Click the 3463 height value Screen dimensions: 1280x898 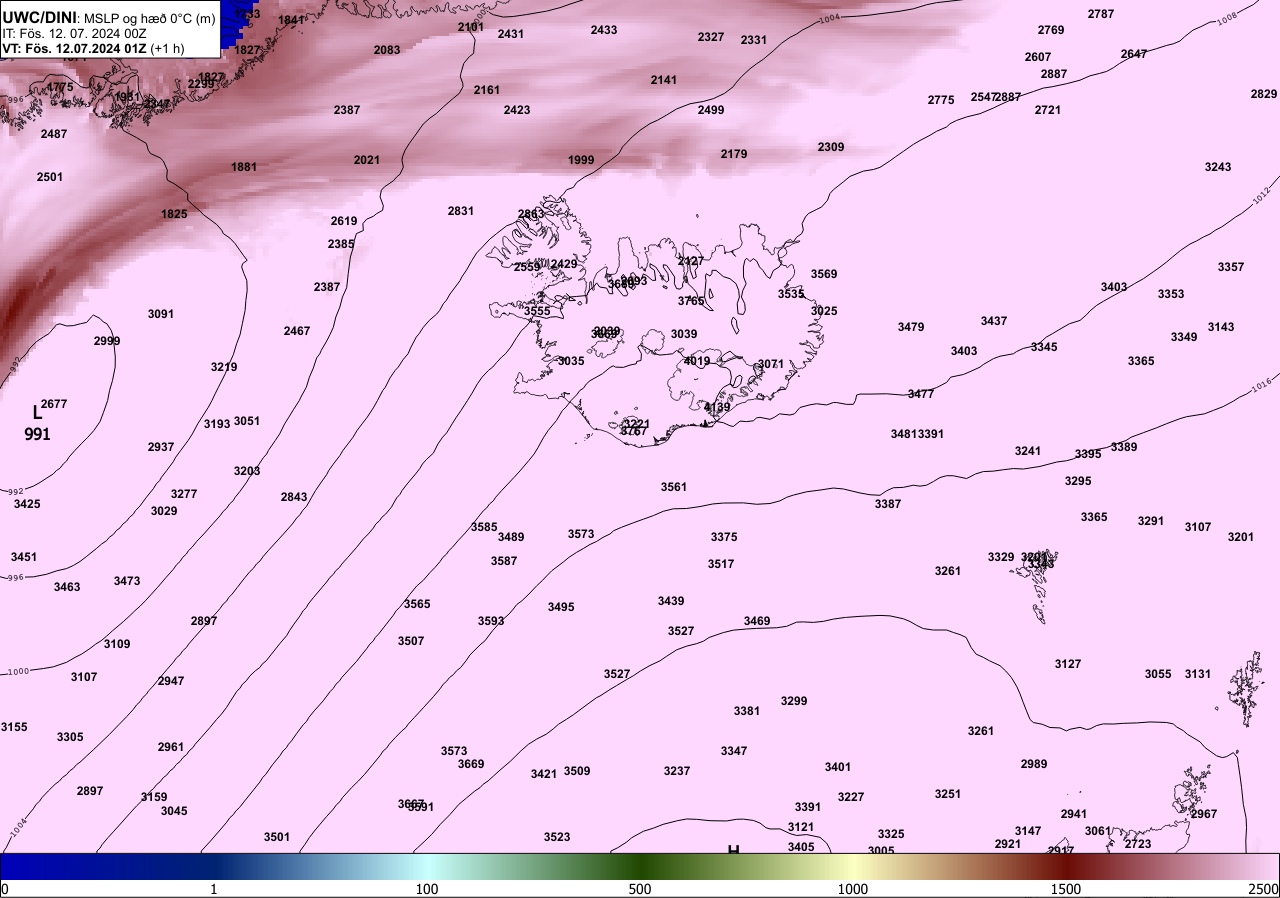(x=67, y=587)
